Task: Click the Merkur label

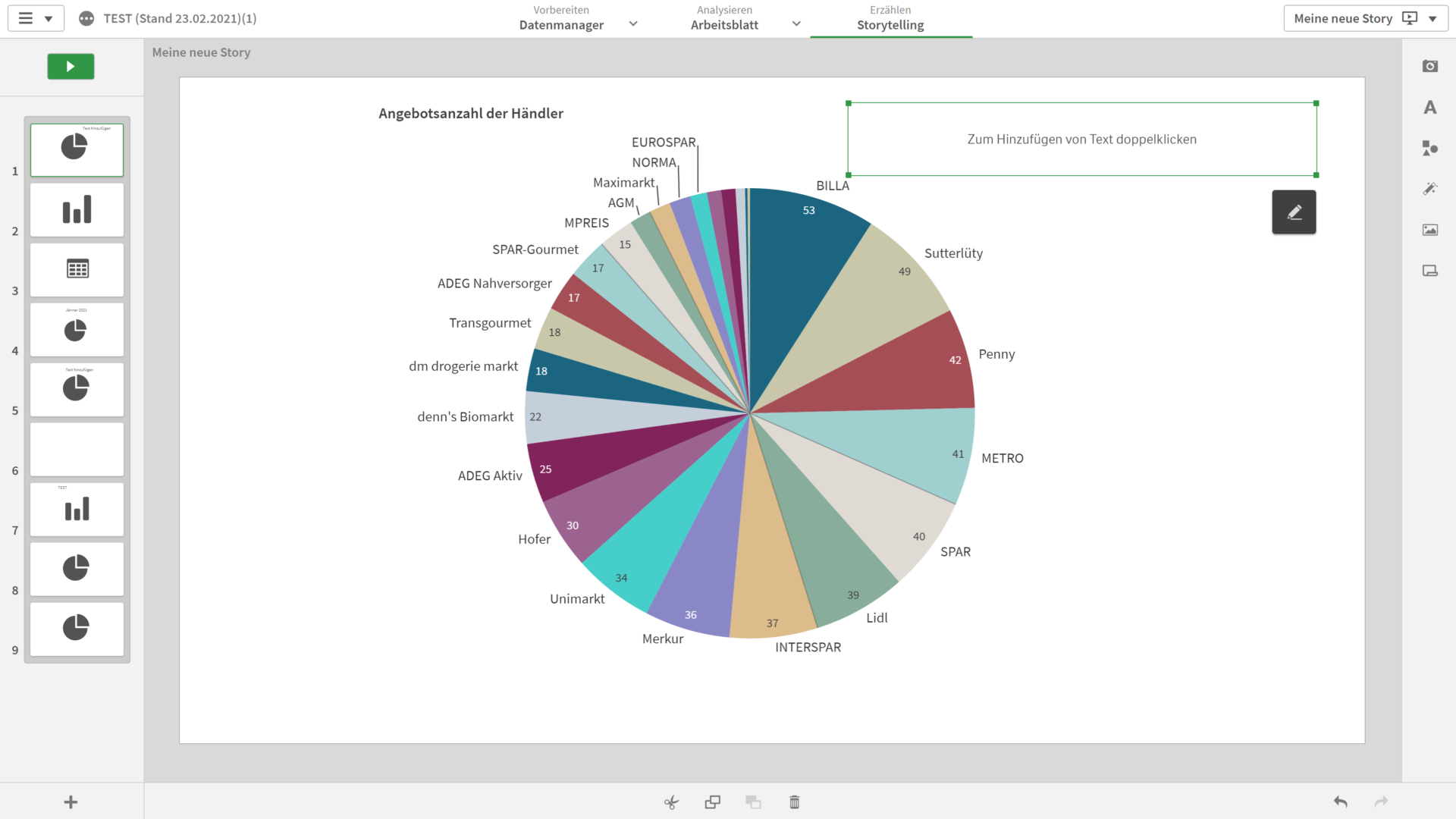Action: pos(663,639)
